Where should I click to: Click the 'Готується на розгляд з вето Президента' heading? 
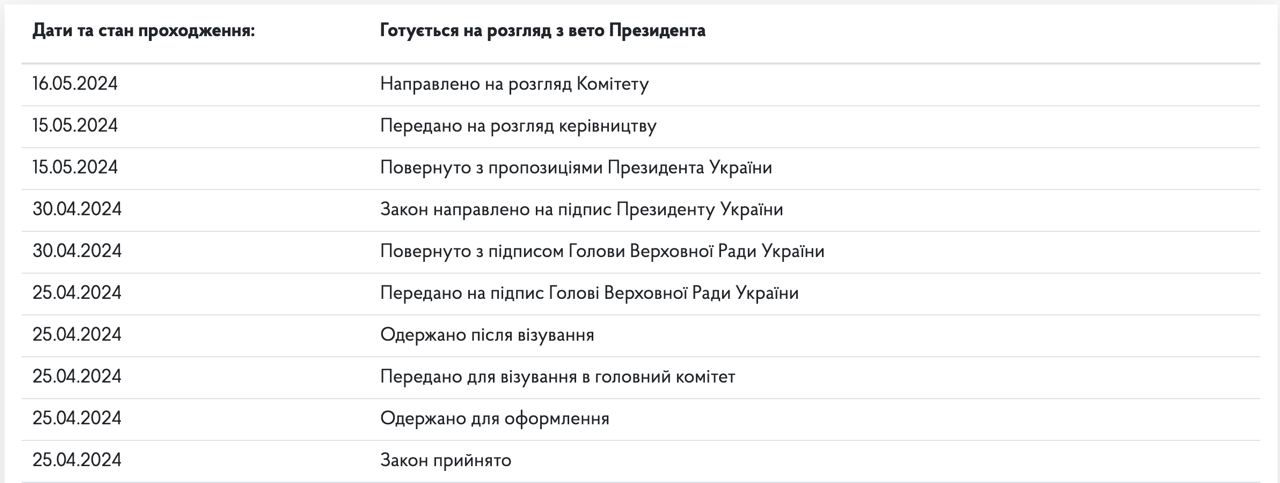point(542,31)
